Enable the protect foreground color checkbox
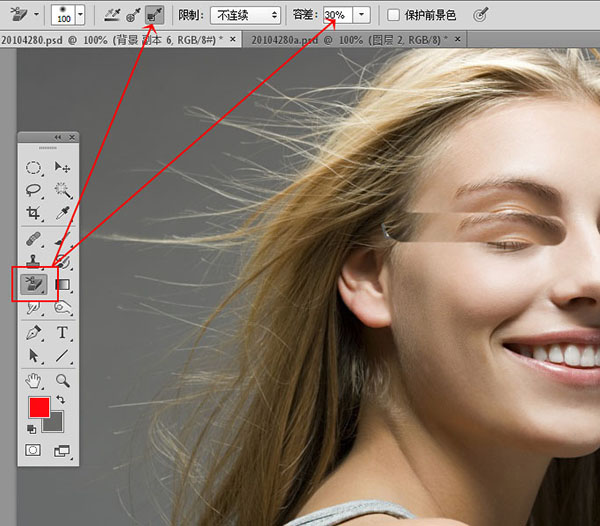 393,15
